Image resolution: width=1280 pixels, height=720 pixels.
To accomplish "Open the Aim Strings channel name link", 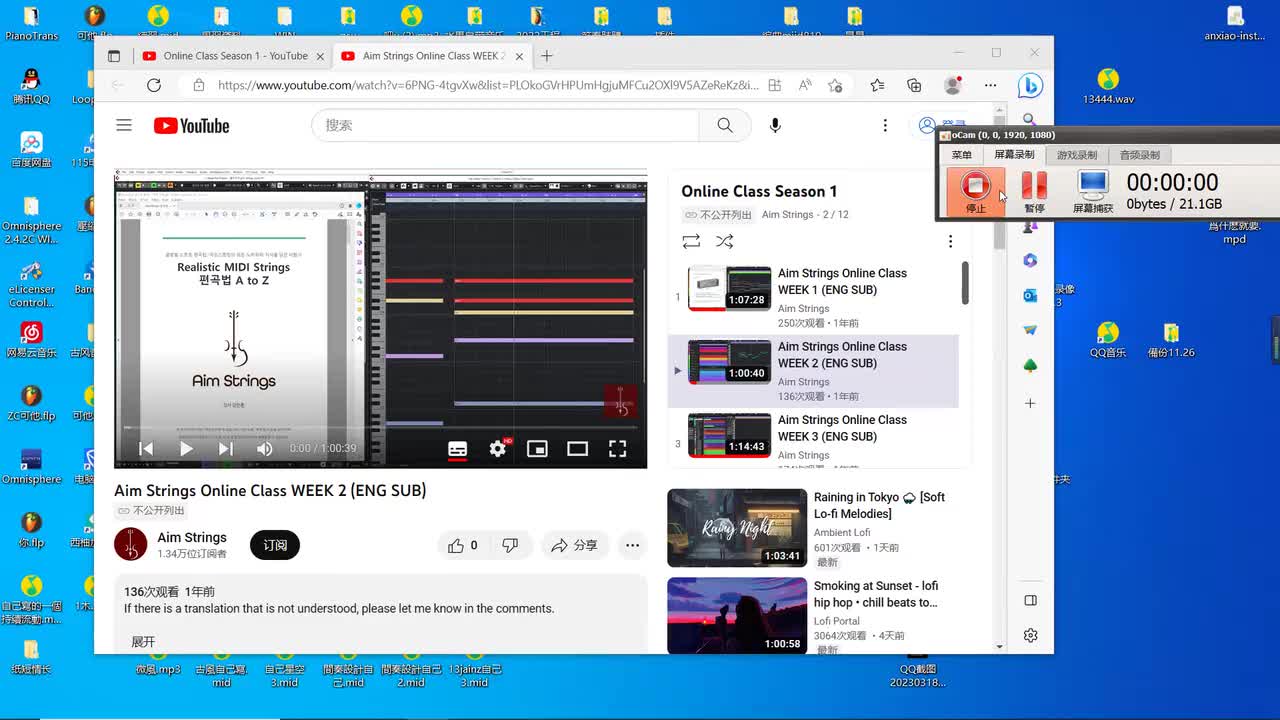I will (x=192, y=537).
